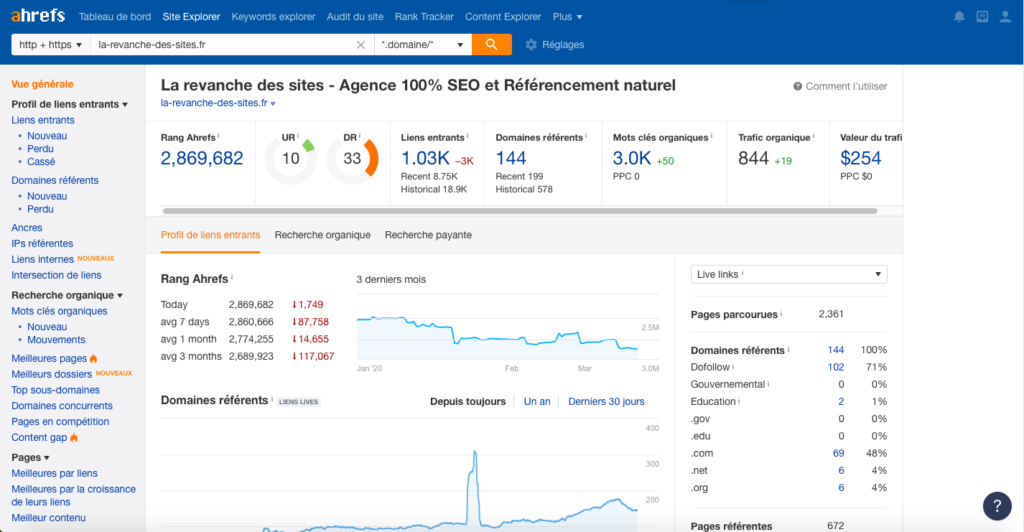
Task: Click the flame icon next to Content gap
Action: pyautogui.click(x=74, y=437)
